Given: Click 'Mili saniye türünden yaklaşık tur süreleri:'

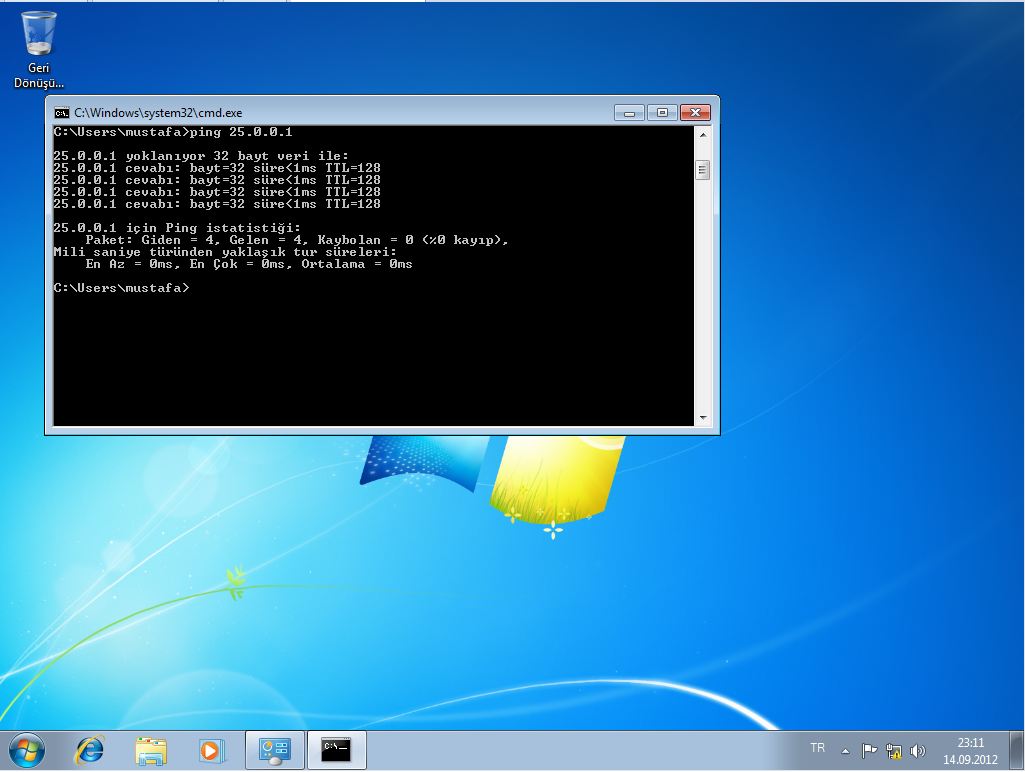Looking at the screenshot, I should click(225, 252).
